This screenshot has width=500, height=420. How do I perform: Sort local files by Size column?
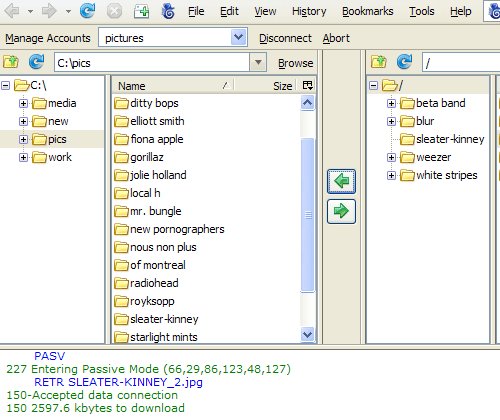coord(265,86)
